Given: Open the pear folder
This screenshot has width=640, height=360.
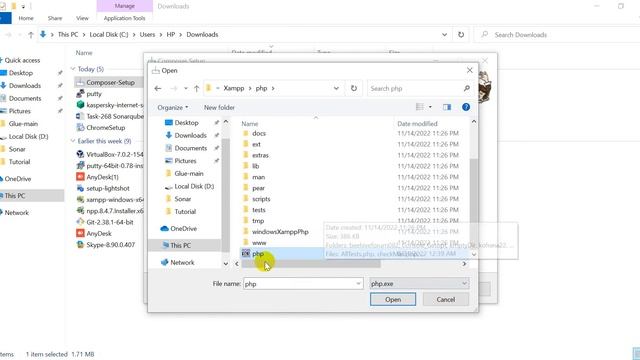Looking at the screenshot, I should click(x=258, y=188).
